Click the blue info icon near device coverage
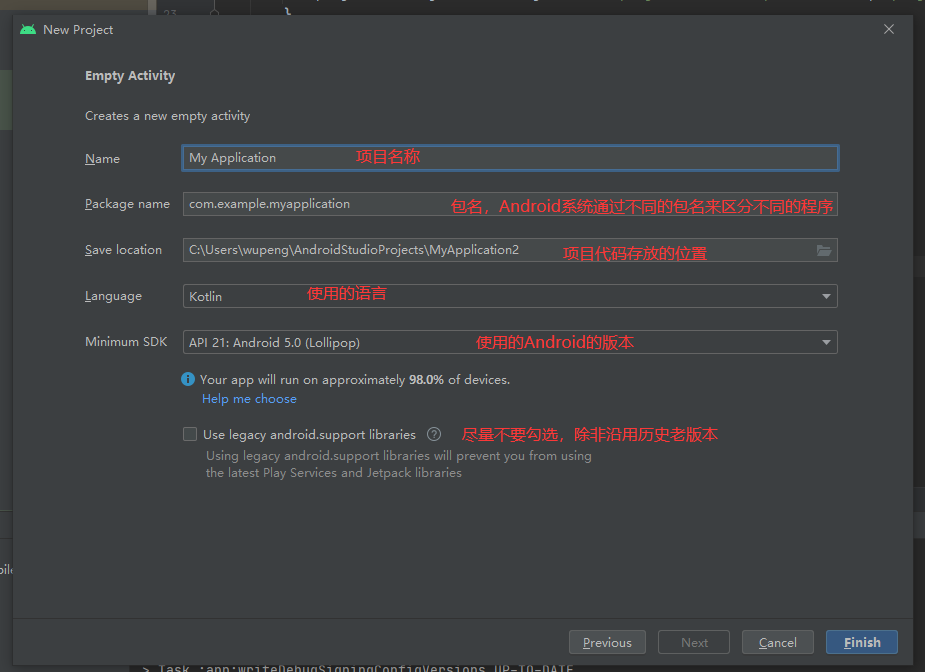 [x=188, y=379]
